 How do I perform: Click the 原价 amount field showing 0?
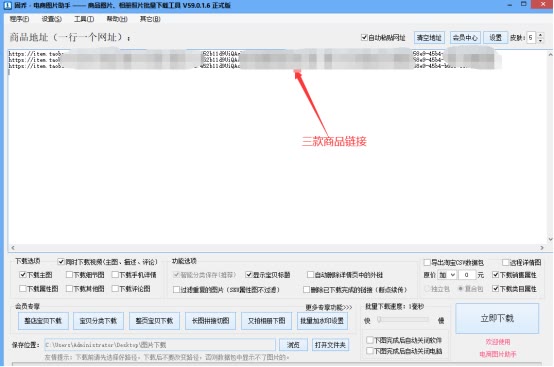[x=467, y=274]
